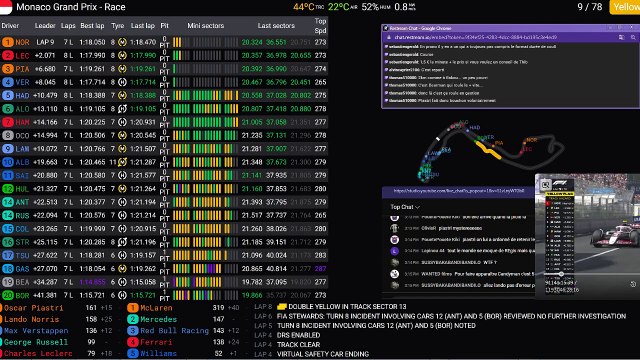Click the tyre compound icon in BOR row
Image resolution: width=640 pixels, height=360 pixels.
(122, 295)
